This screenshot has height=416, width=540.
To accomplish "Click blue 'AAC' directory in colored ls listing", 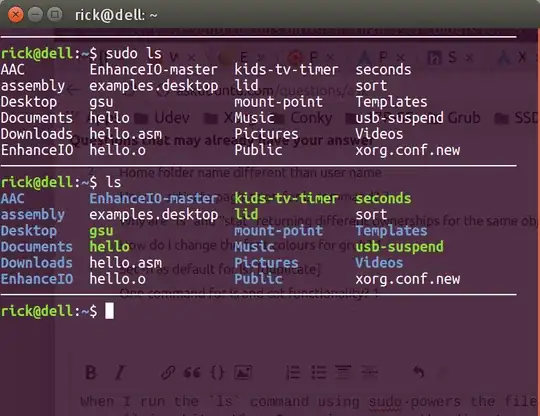I will (x=12, y=199).
